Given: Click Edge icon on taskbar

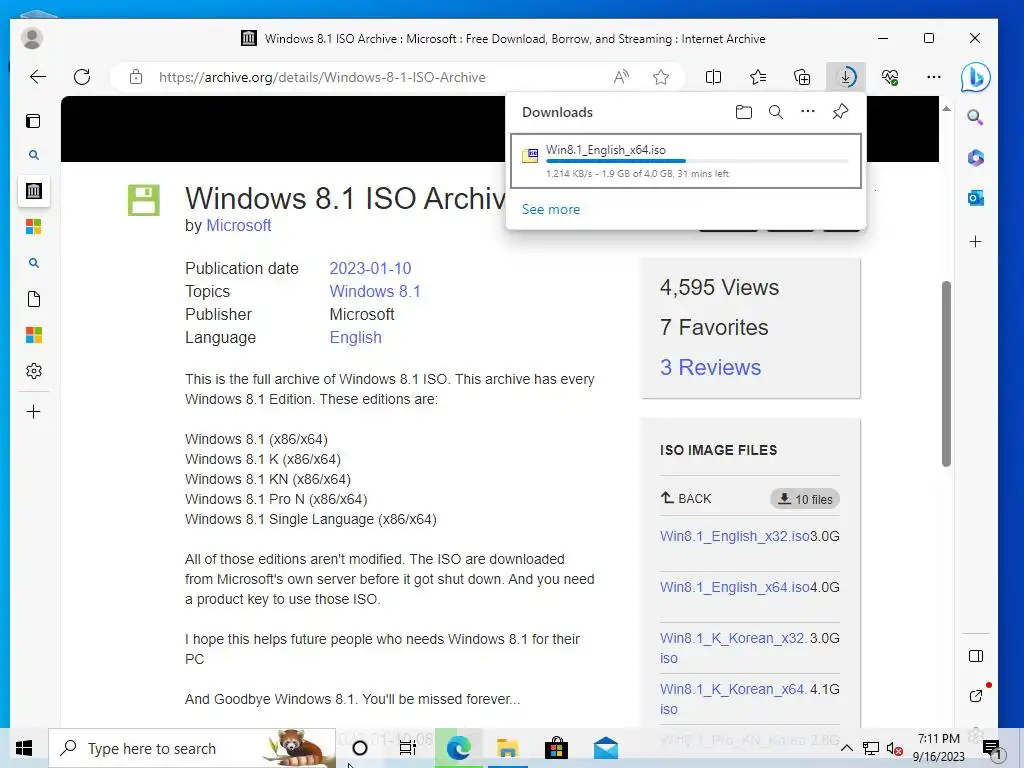Looking at the screenshot, I should click(458, 748).
